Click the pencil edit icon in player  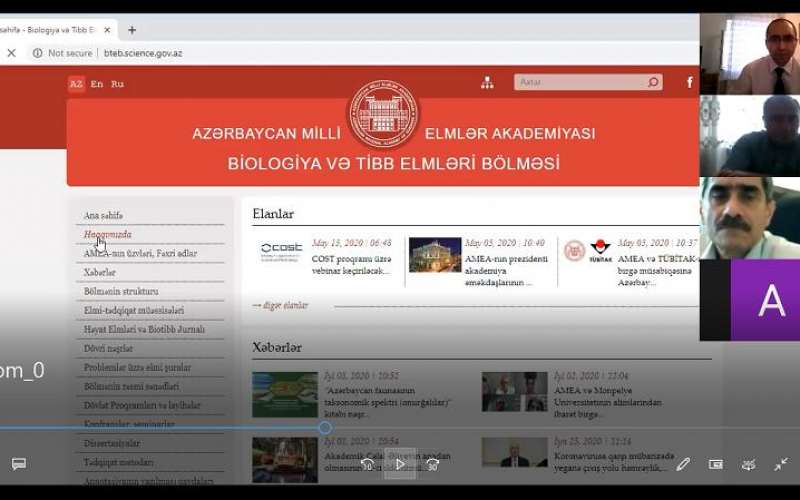tap(683, 464)
